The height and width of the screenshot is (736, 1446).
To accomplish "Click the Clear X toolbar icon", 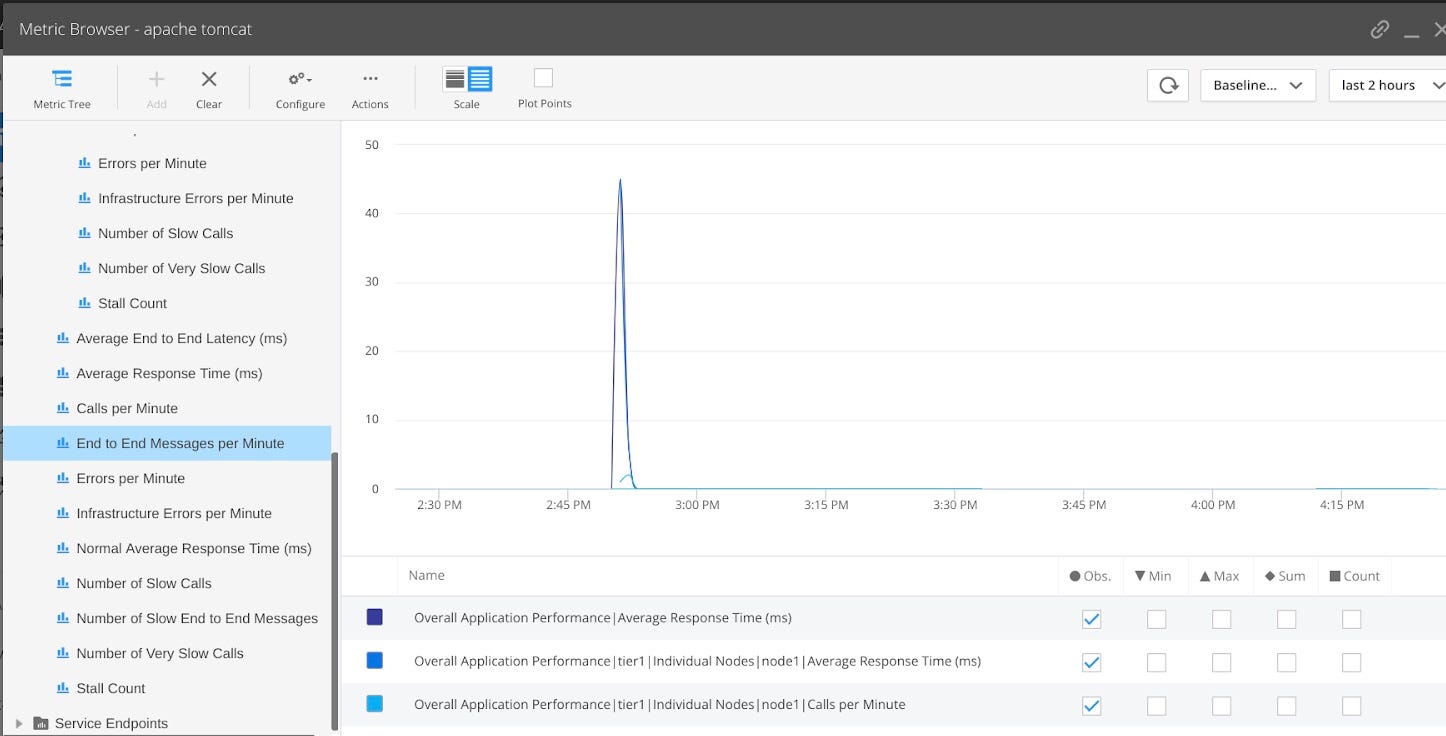I will tap(209, 79).
